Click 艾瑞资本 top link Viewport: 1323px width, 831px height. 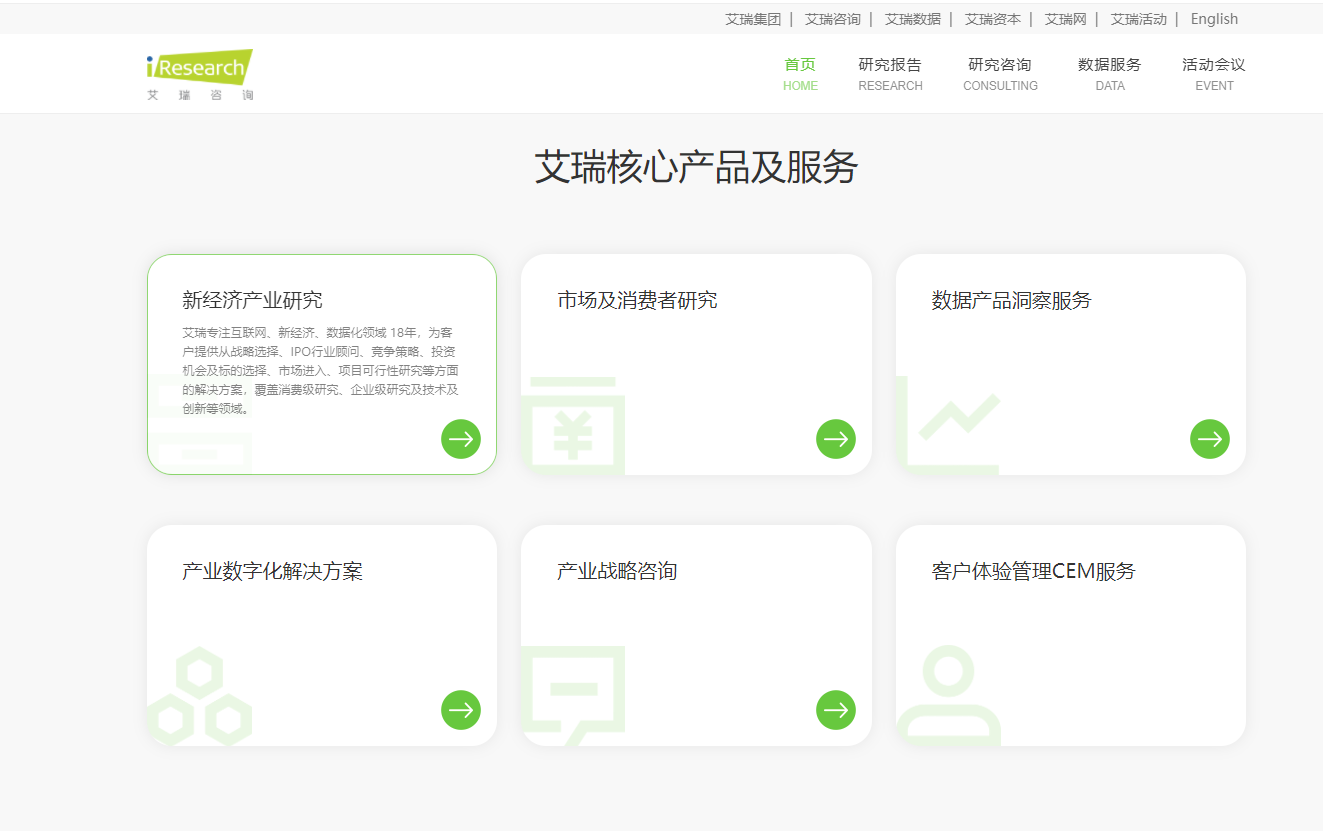coord(993,19)
